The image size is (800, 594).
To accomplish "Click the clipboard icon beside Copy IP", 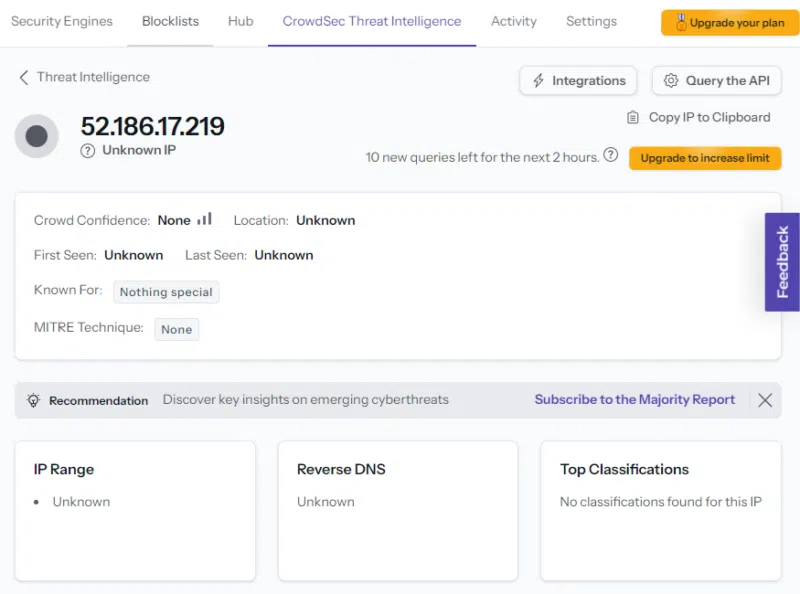I will point(633,117).
